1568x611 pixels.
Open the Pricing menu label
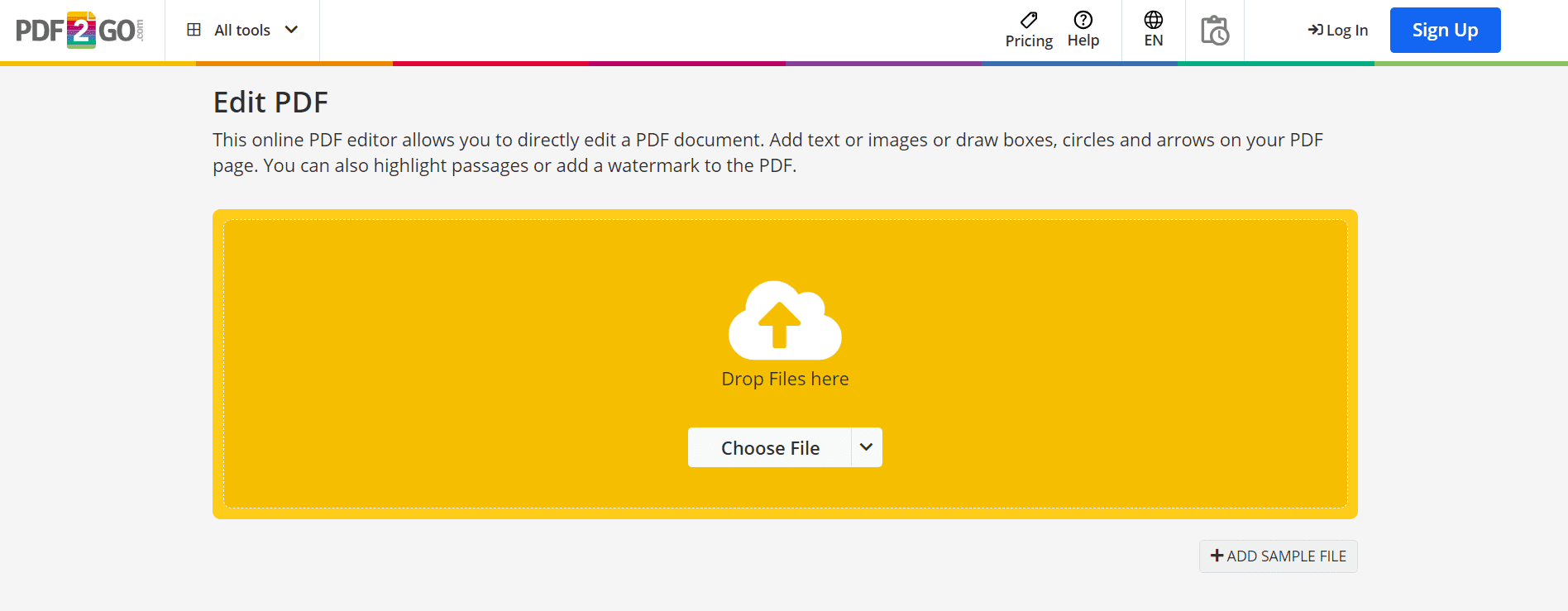(x=1029, y=41)
